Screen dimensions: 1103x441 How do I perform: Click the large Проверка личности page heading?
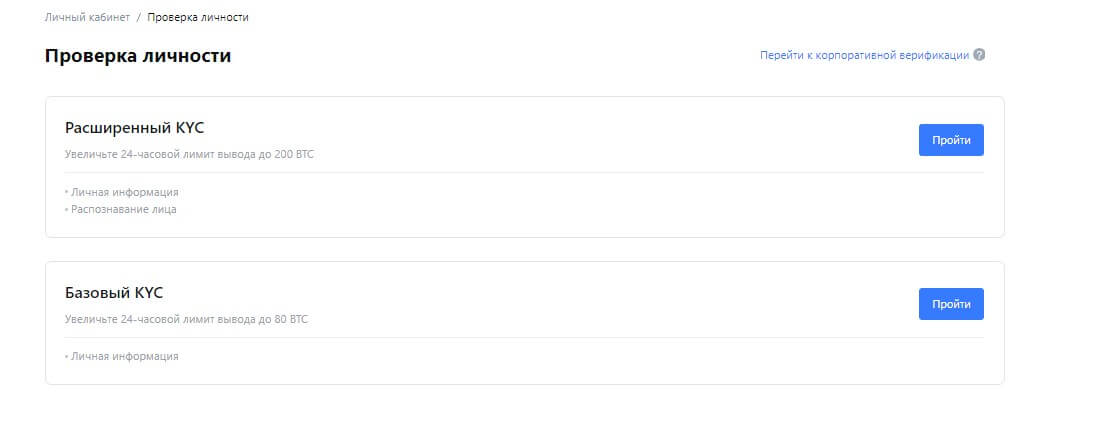click(138, 56)
